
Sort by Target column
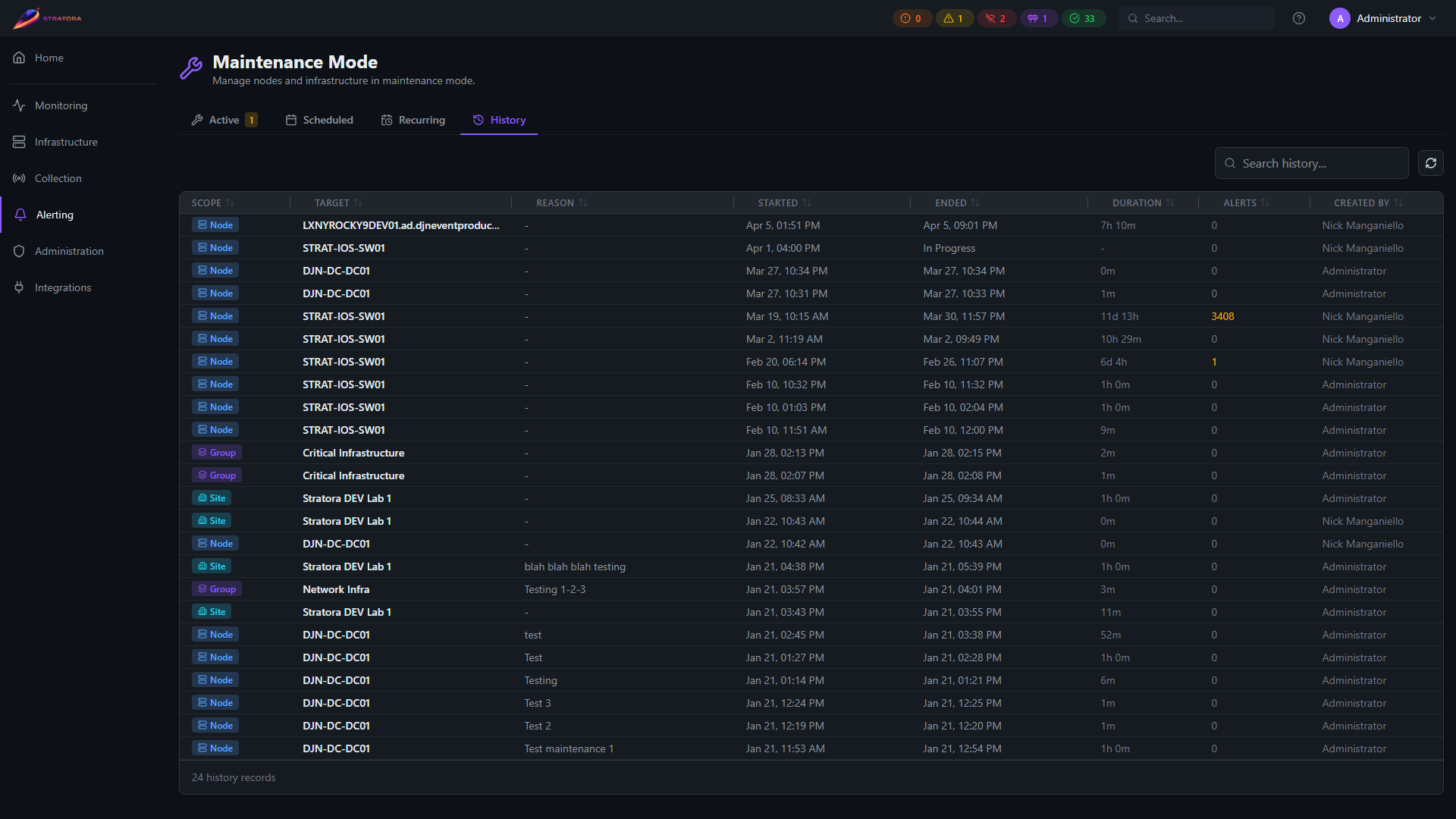click(x=338, y=202)
